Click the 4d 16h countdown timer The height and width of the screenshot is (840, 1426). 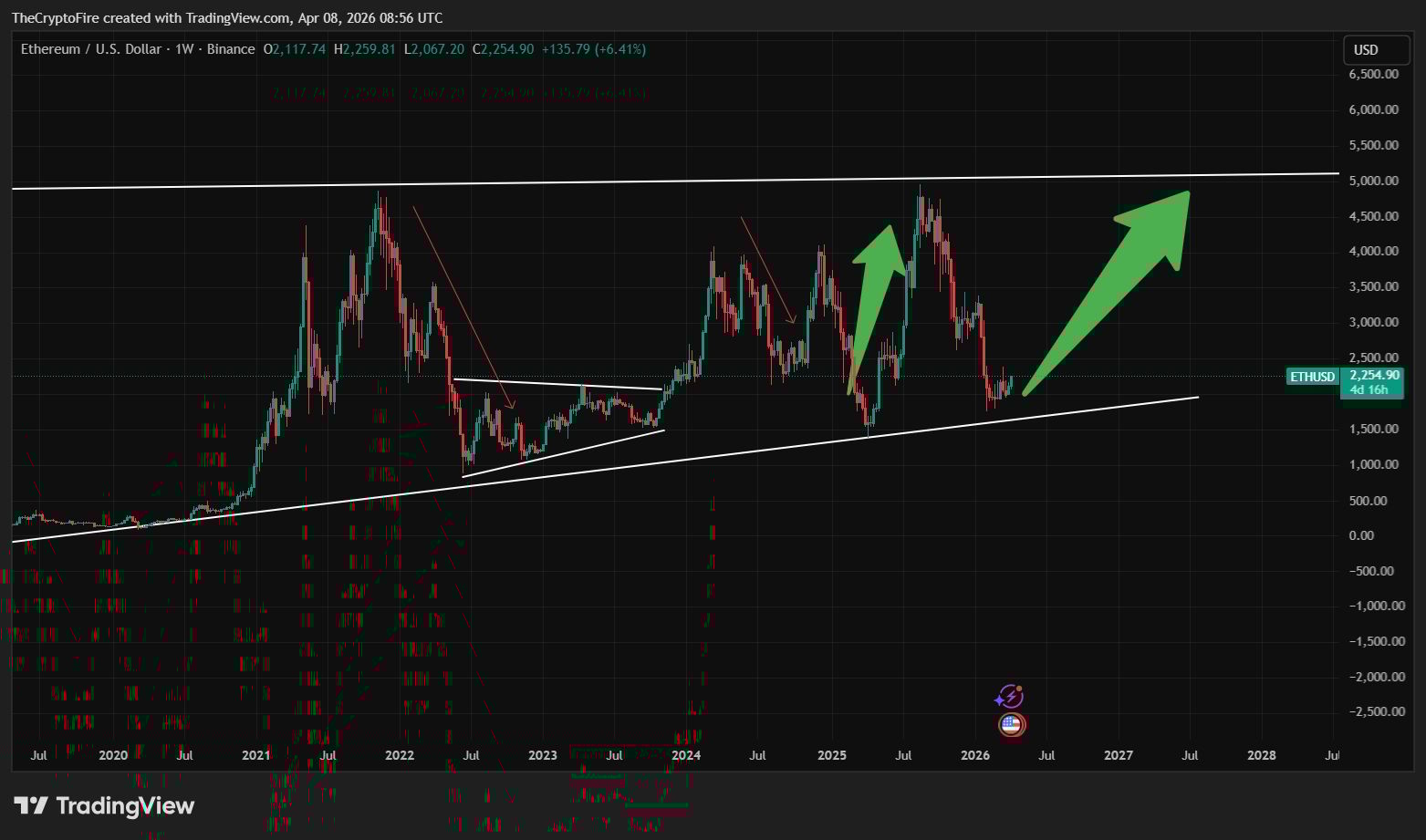click(1371, 389)
